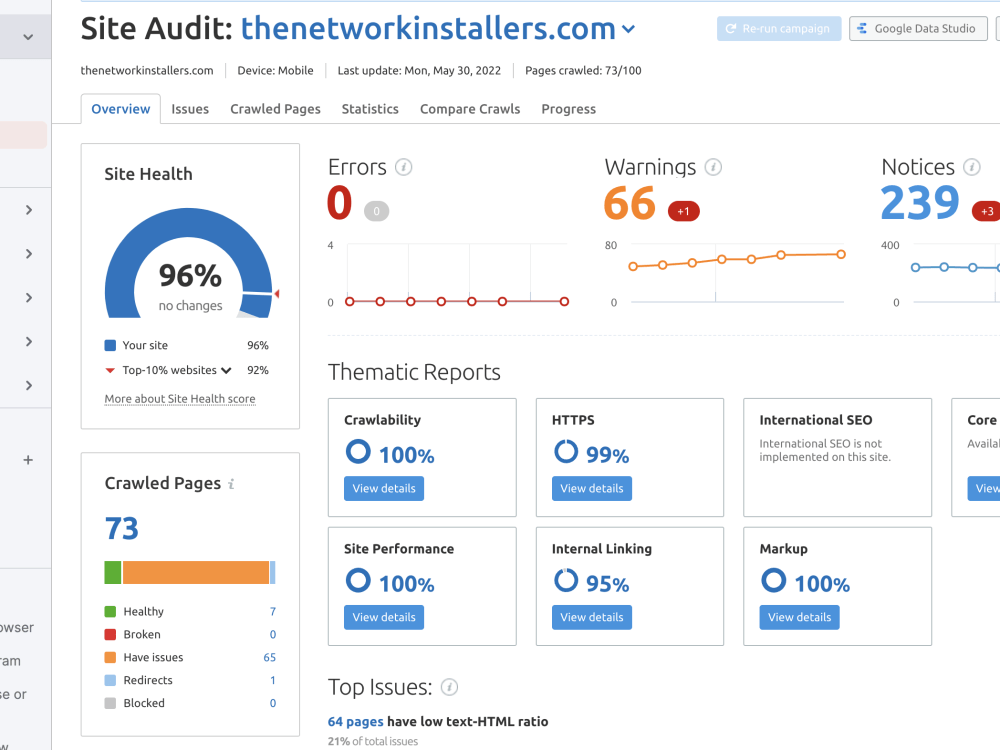Image resolution: width=1000 pixels, height=750 pixels.
Task: Select the Overview tab
Action: point(121,109)
